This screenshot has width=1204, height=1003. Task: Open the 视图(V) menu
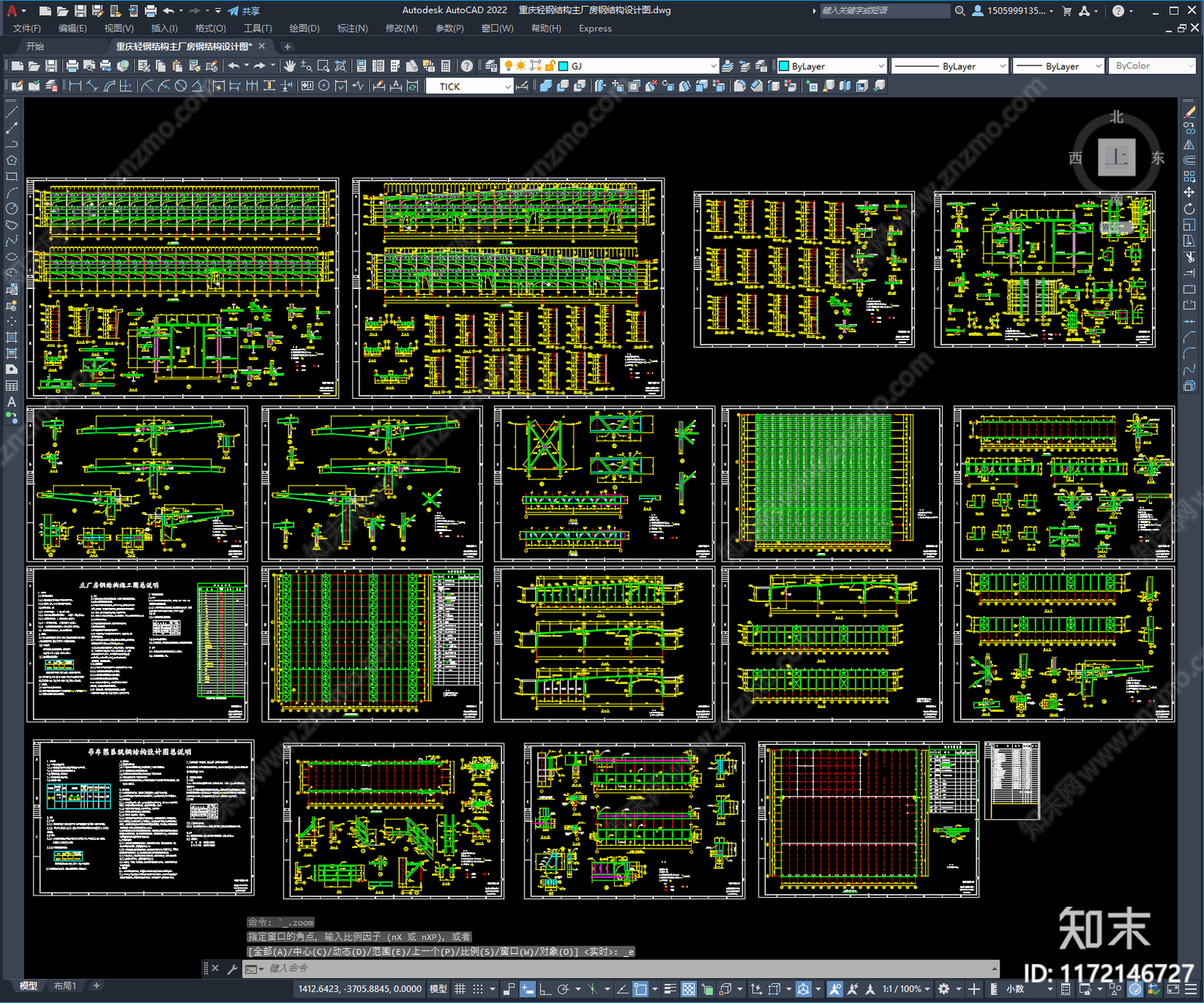pyautogui.click(x=119, y=29)
